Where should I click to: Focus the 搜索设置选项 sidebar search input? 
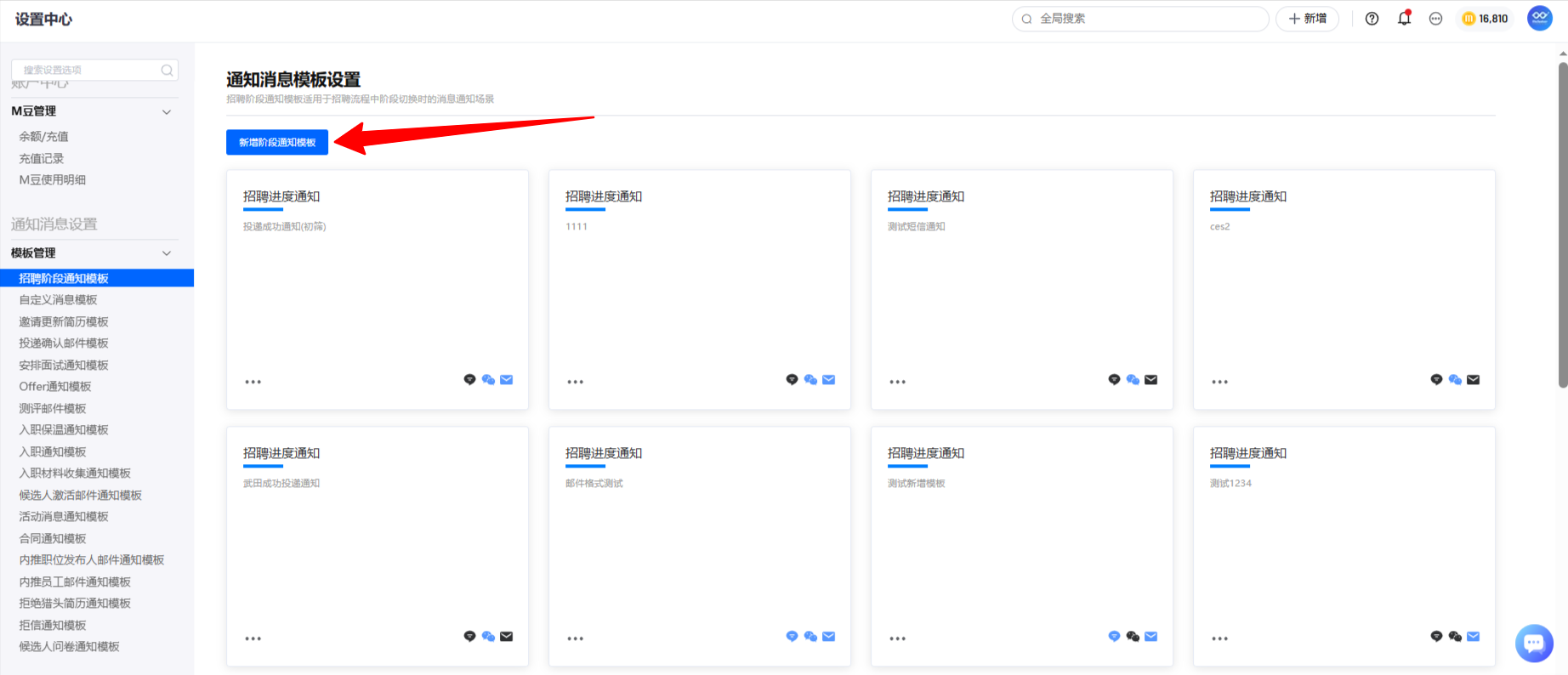(x=94, y=70)
